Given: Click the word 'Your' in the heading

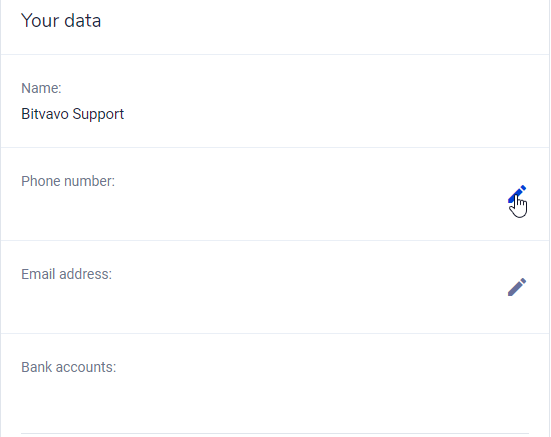Looking at the screenshot, I should coord(40,20).
